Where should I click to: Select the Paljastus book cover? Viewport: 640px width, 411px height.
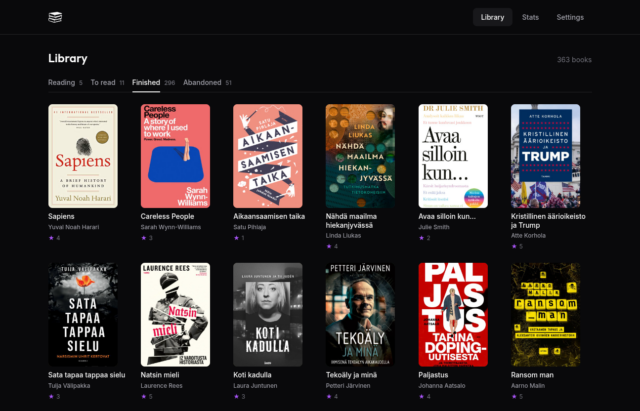tap(453, 314)
